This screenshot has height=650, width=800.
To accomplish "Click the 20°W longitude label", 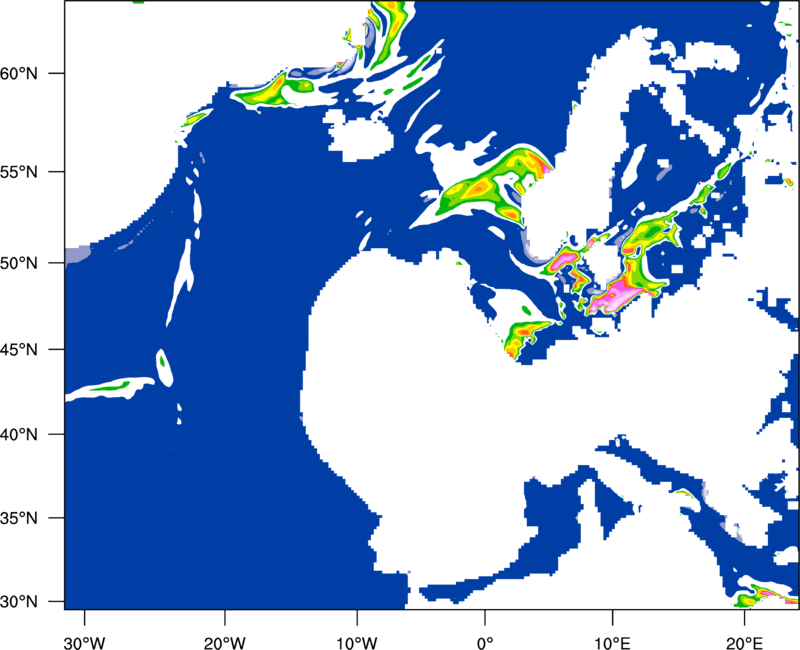I will [225, 643].
